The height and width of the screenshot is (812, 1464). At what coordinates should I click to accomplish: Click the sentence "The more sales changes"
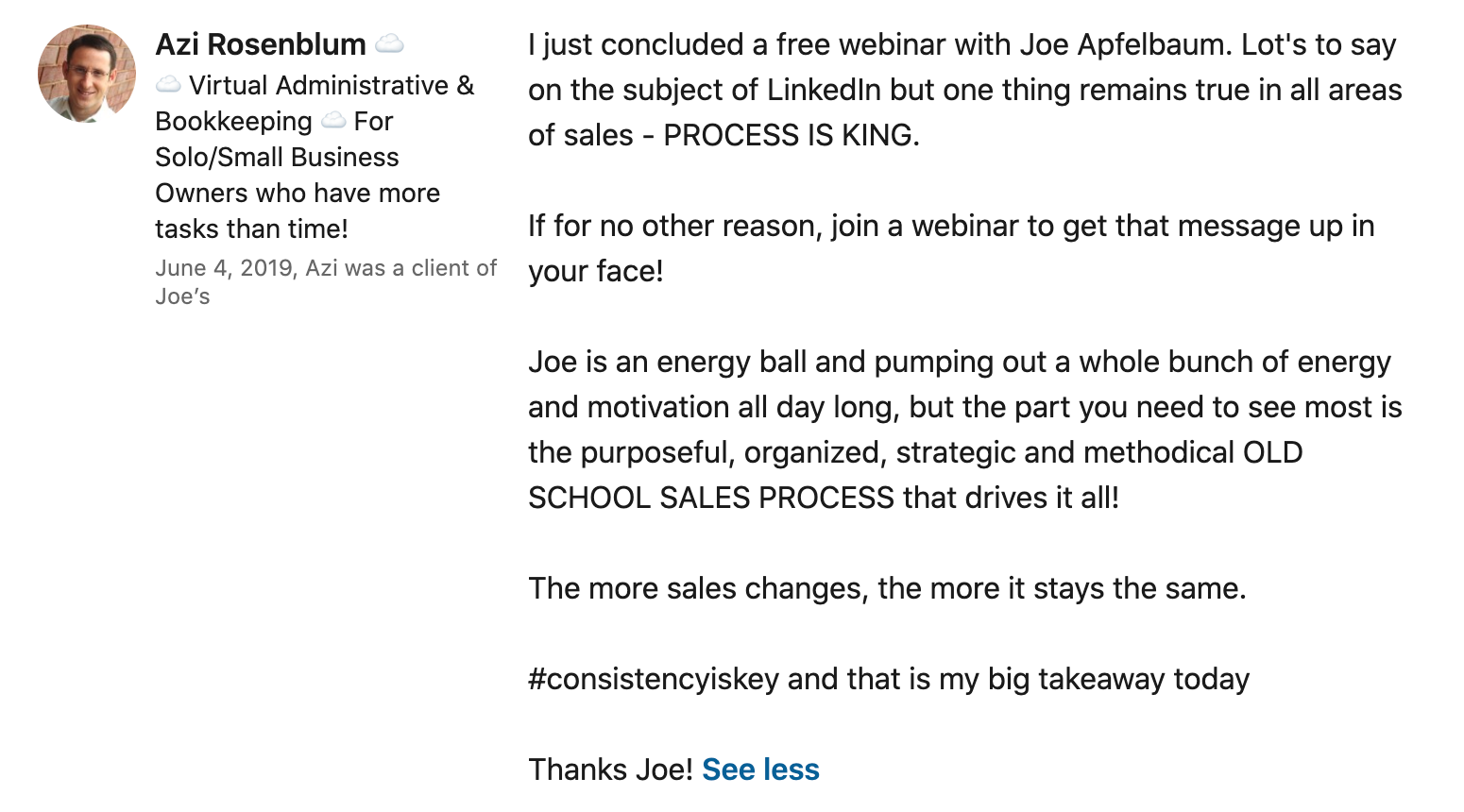pos(697,588)
